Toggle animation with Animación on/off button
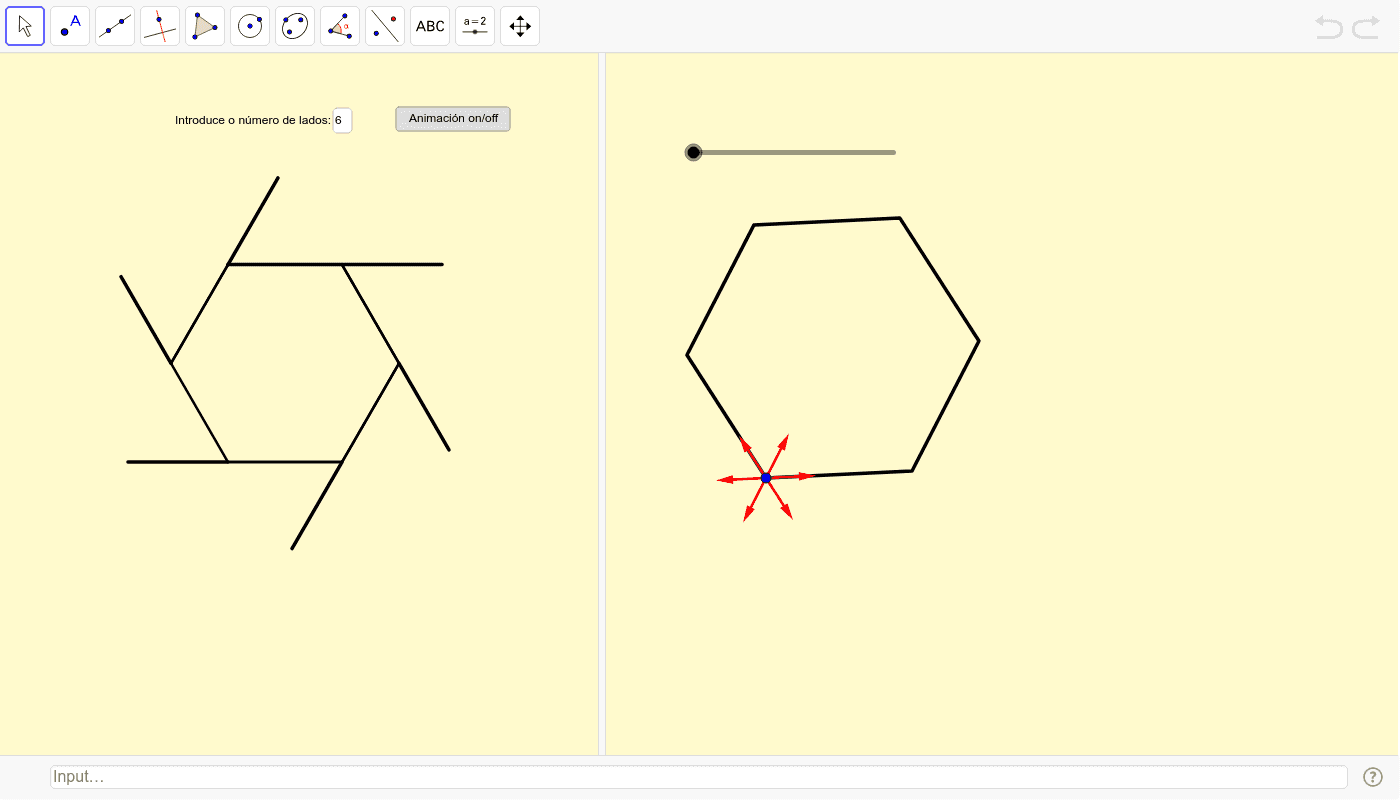Screen dimensions: 1400x800 [453, 119]
